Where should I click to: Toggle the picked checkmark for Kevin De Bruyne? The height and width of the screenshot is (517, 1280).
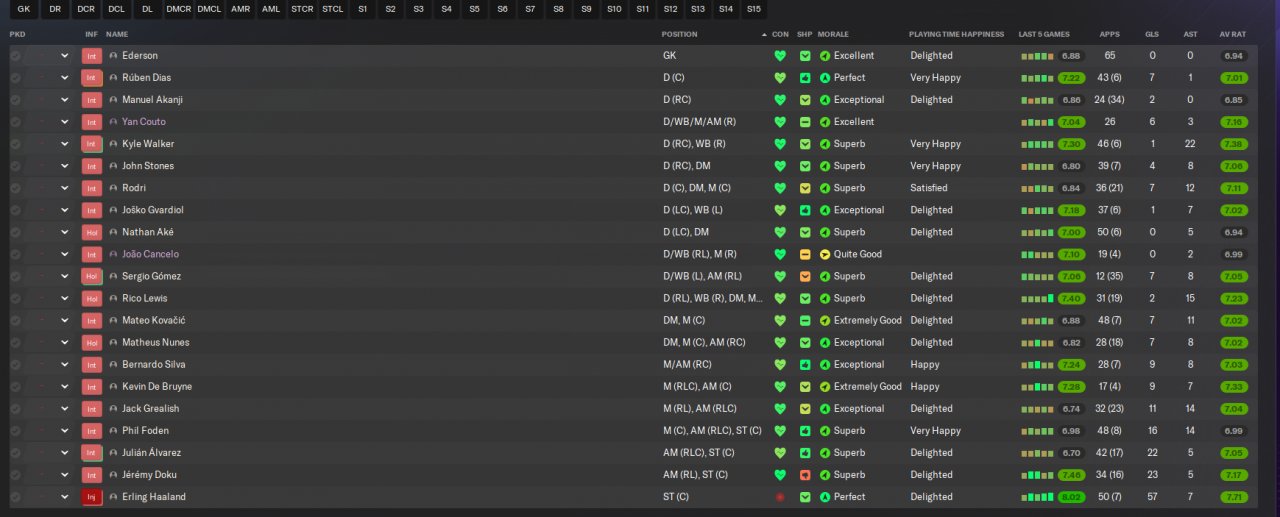15,387
